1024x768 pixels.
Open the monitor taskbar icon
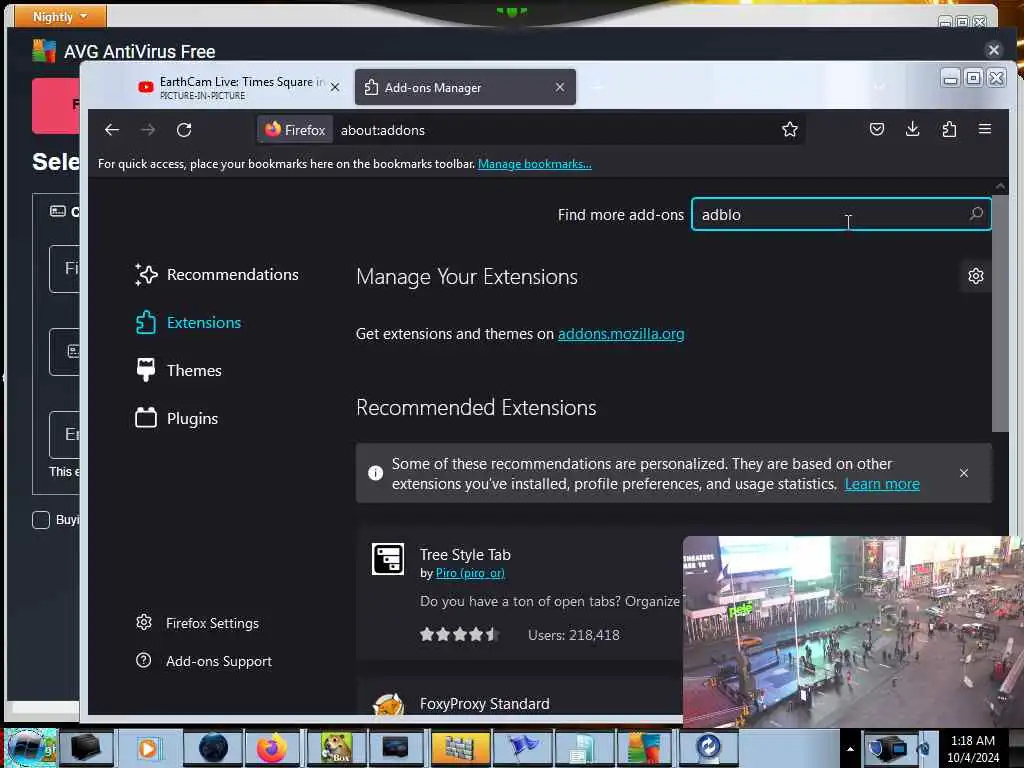click(x=396, y=748)
